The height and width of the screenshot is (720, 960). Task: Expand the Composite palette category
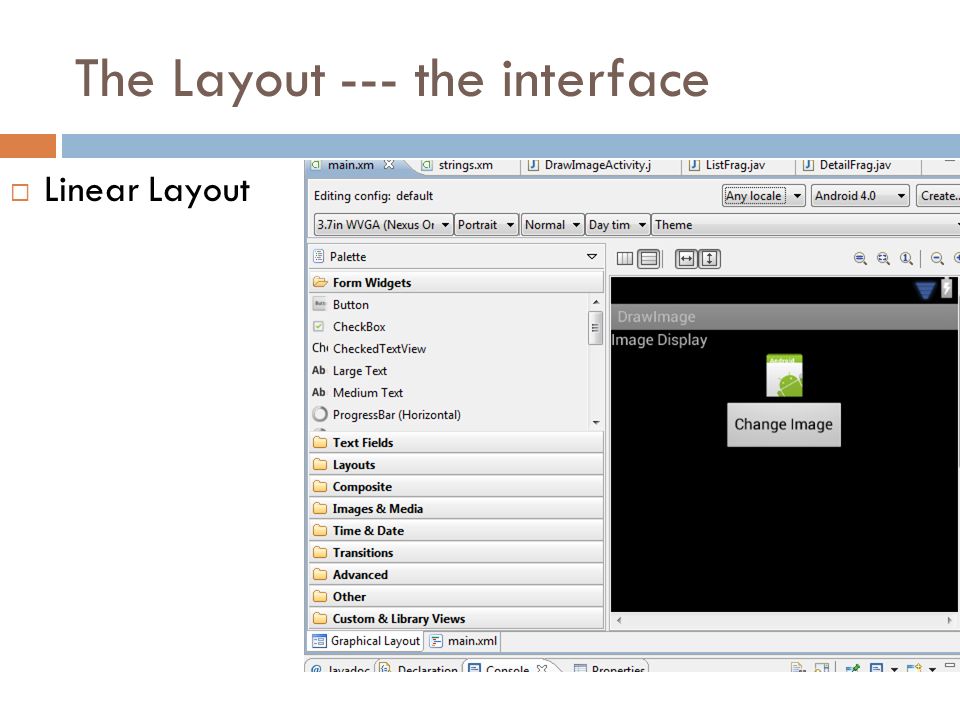point(457,486)
